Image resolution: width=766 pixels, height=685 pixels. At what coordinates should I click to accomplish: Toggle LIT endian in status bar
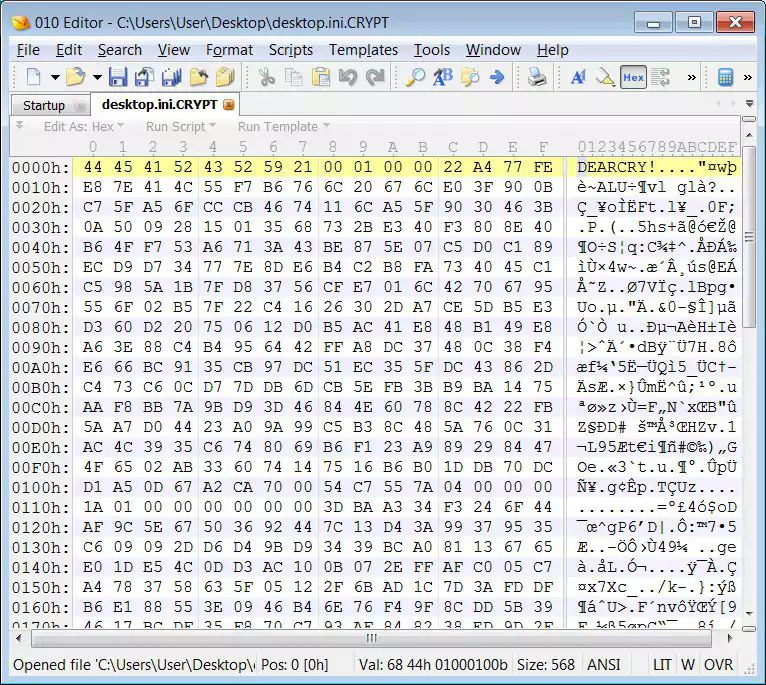(662, 665)
